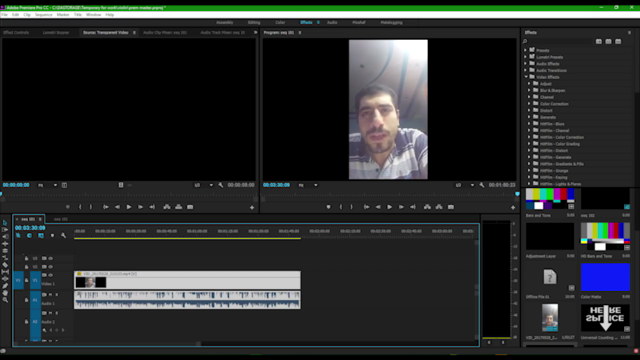Expand the Audio Effects folder

tap(526, 64)
